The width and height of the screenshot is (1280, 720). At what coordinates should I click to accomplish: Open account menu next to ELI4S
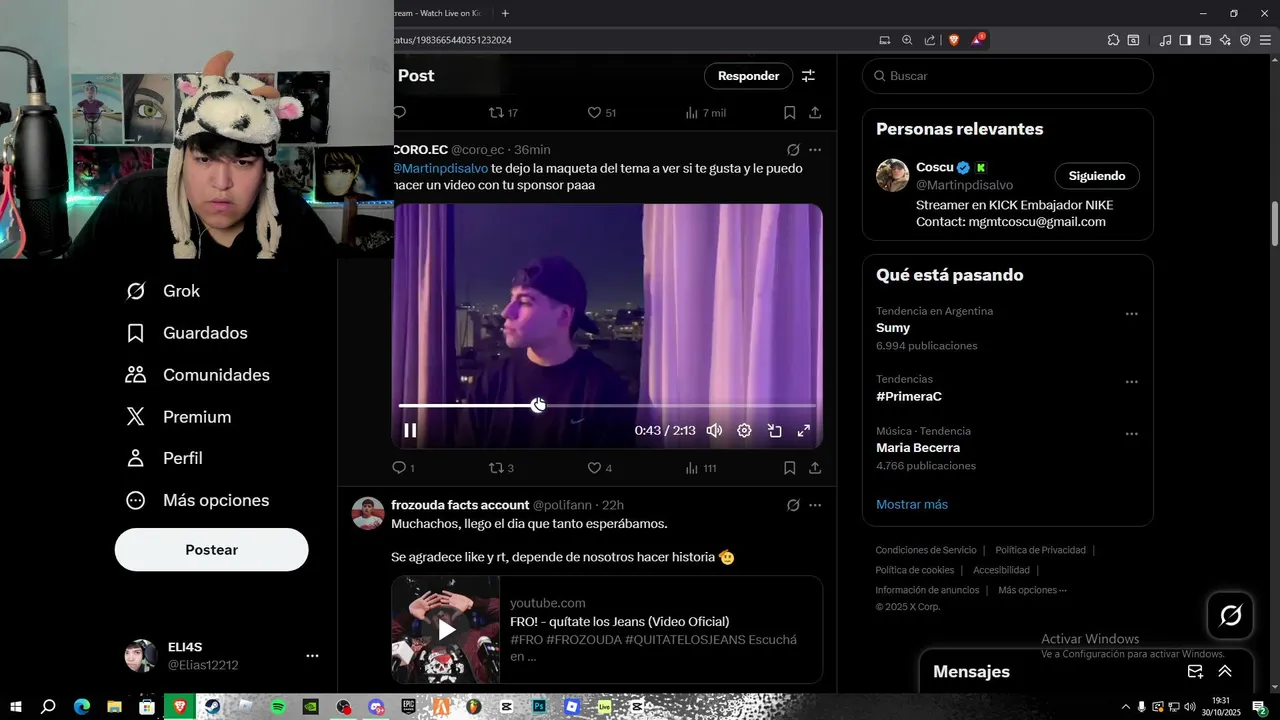tap(312, 656)
